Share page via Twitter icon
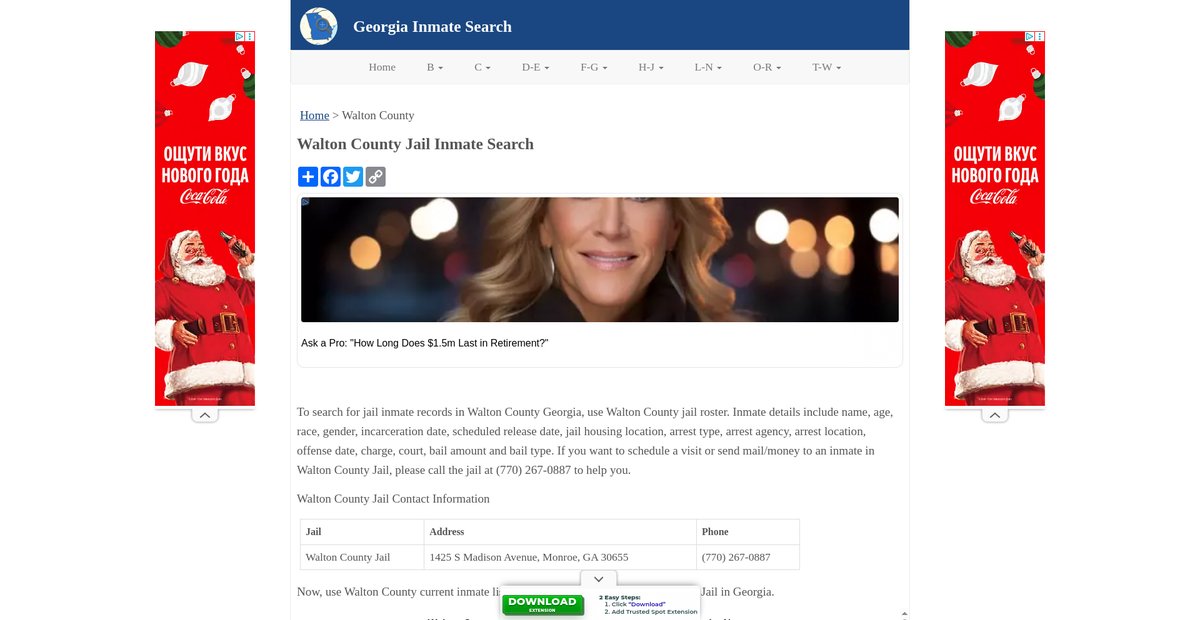Image resolution: width=1200 pixels, height=620 pixels. click(x=353, y=177)
